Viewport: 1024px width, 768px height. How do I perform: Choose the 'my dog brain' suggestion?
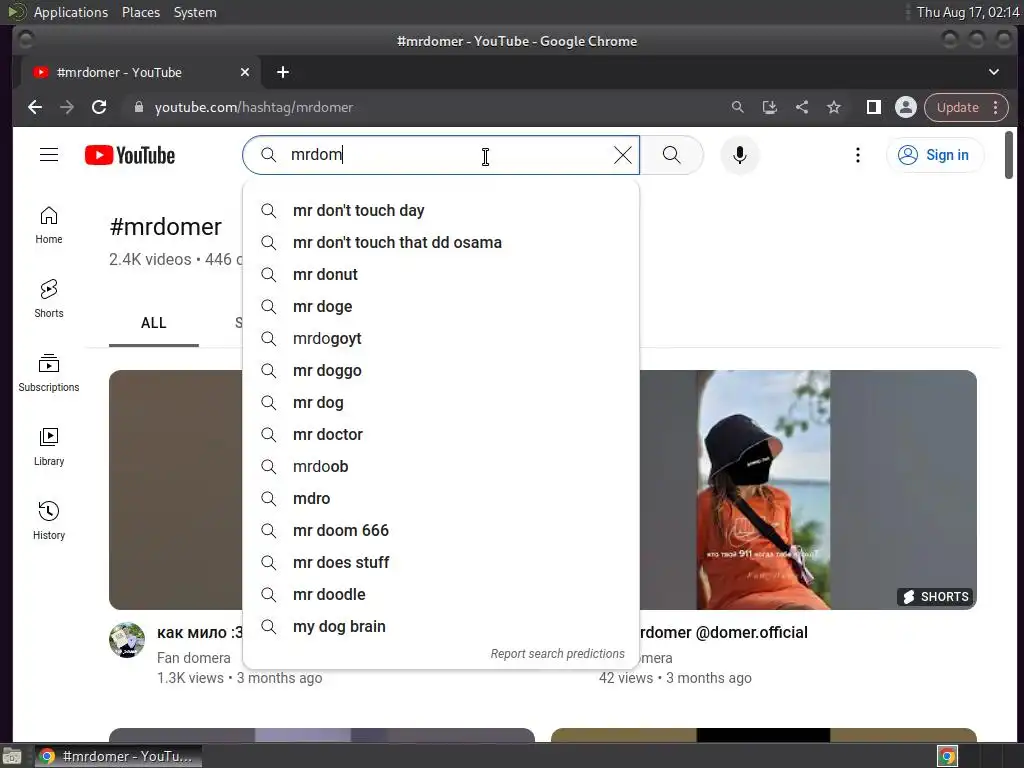441,626
